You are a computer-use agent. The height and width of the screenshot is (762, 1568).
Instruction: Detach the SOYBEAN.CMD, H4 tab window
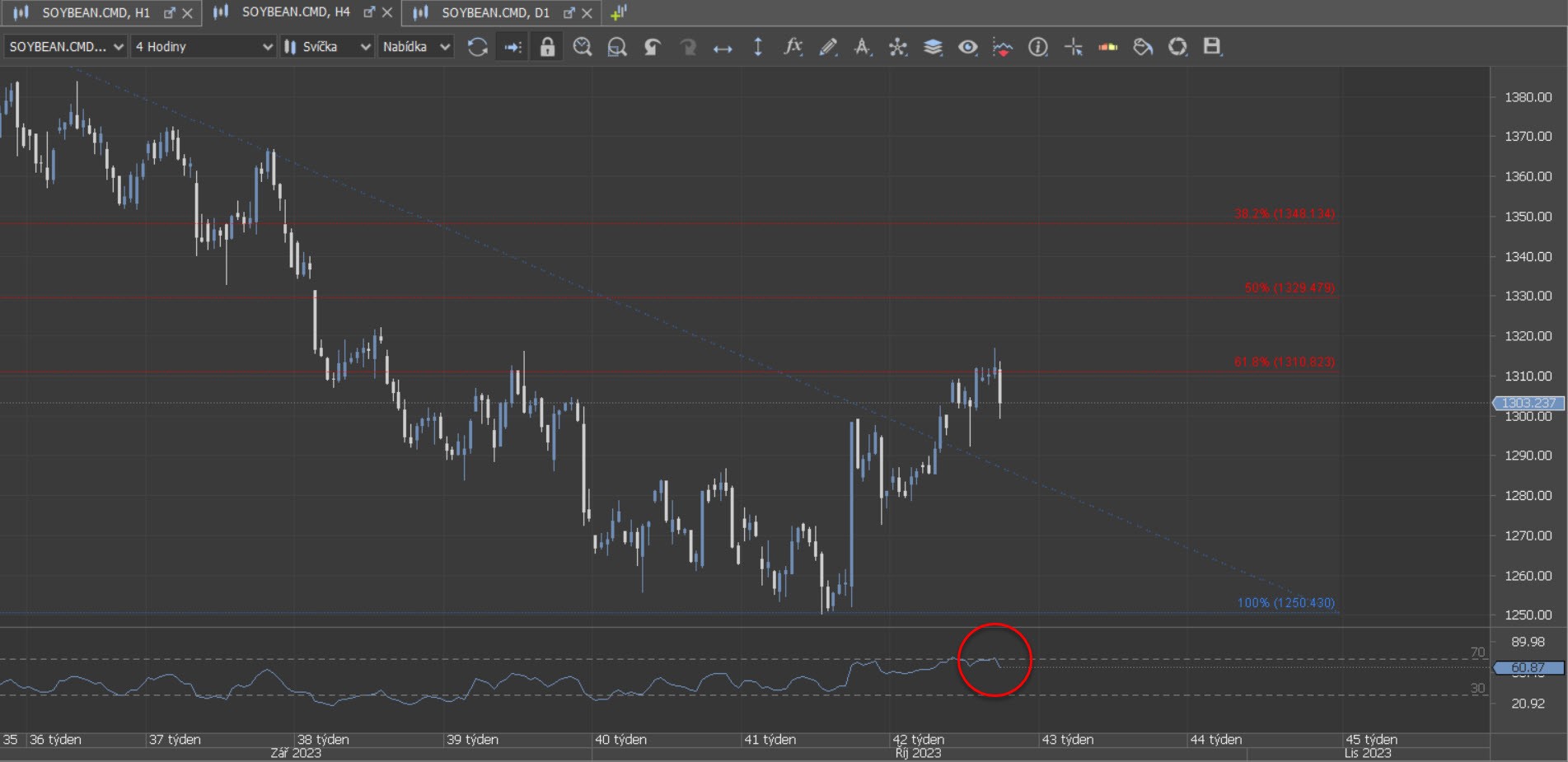click(369, 12)
